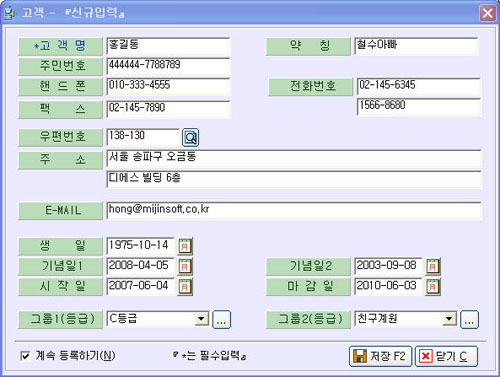Click the 약칭 field containing 철수아빠
500x377 pixels.
[416, 46]
